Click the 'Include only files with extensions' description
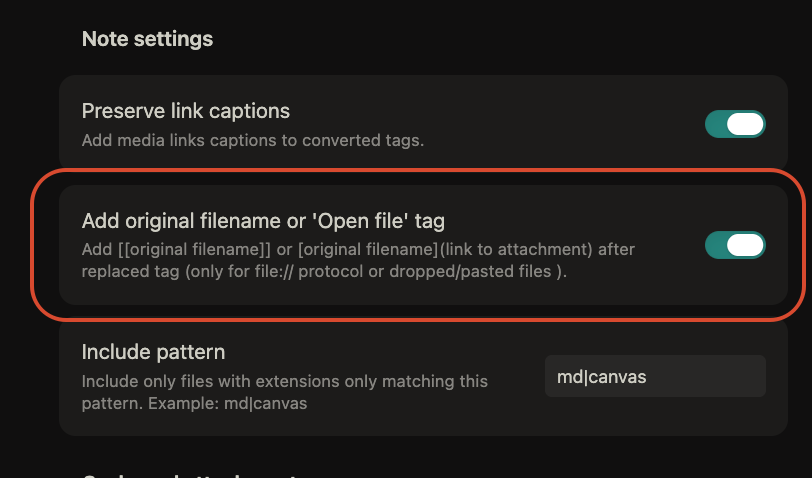Image resolution: width=812 pixels, height=478 pixels. 284,381
